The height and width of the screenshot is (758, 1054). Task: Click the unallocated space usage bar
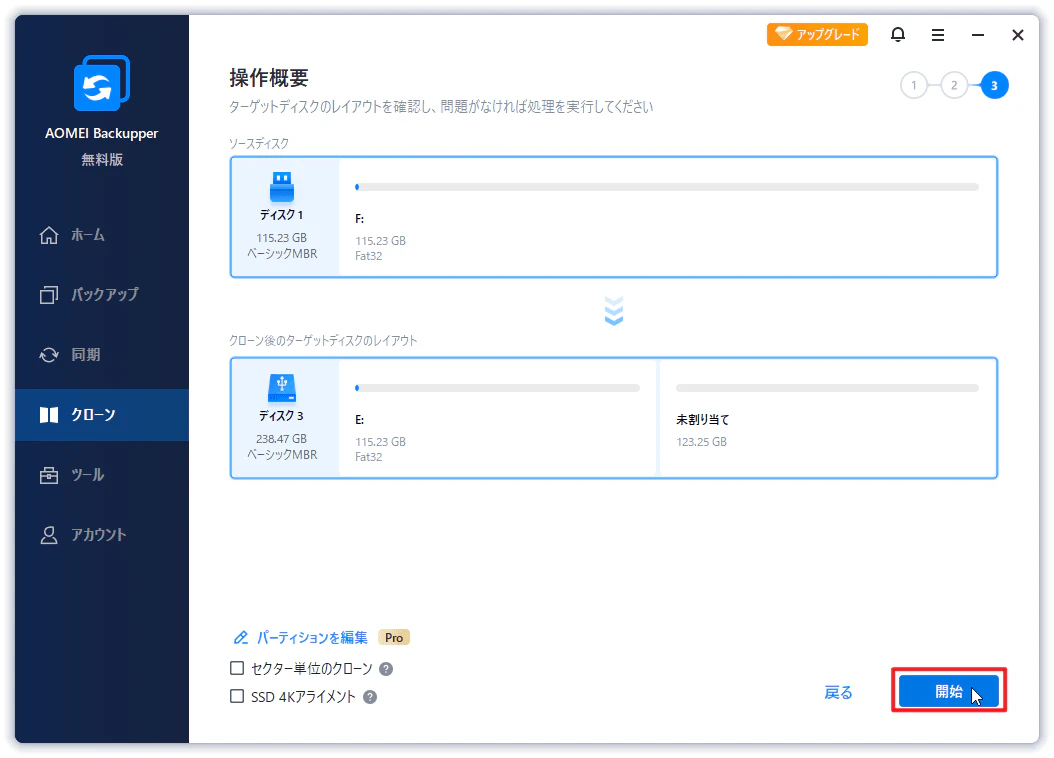click(827, 388)
